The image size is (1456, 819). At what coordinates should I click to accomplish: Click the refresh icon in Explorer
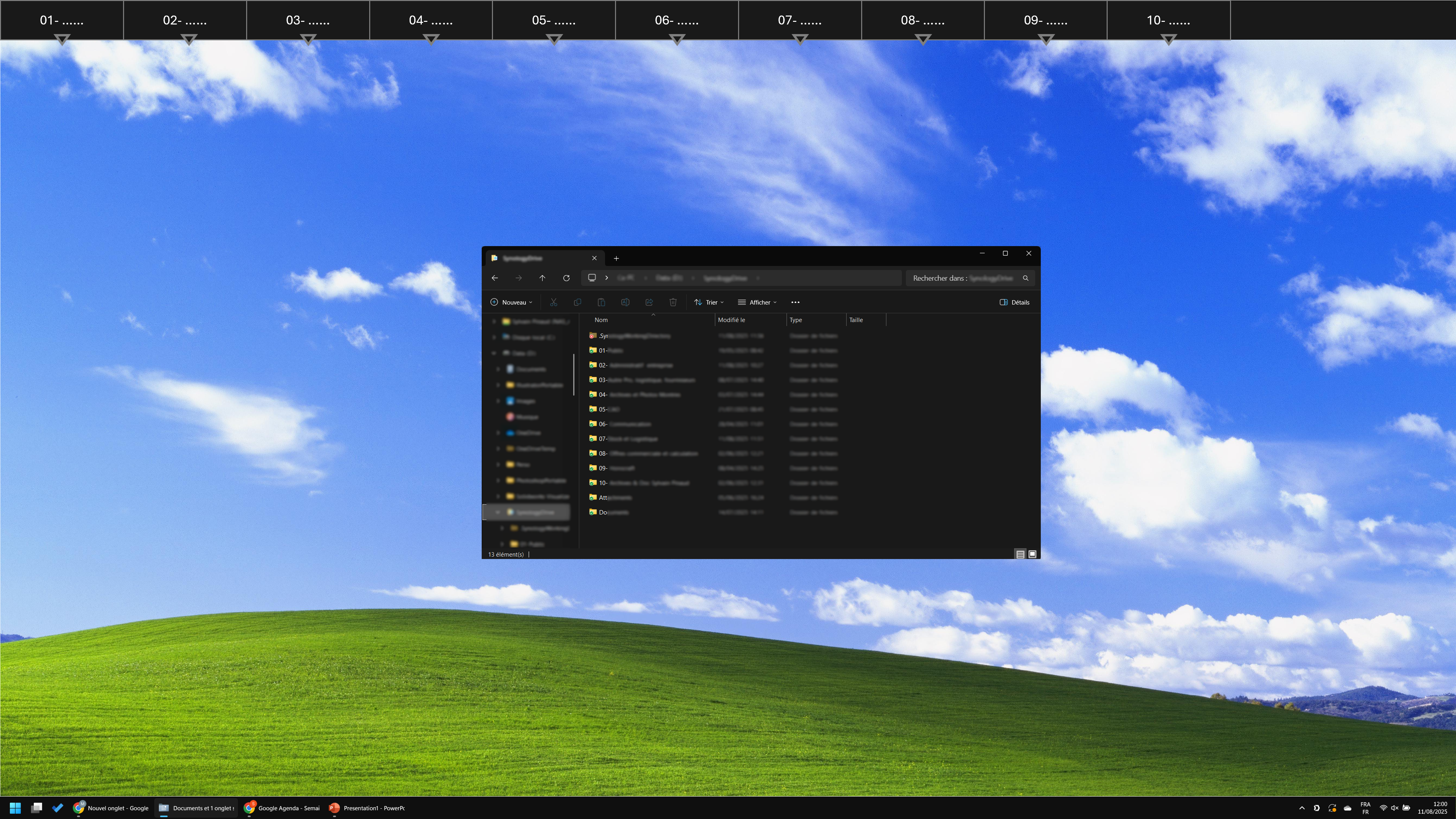566,278
